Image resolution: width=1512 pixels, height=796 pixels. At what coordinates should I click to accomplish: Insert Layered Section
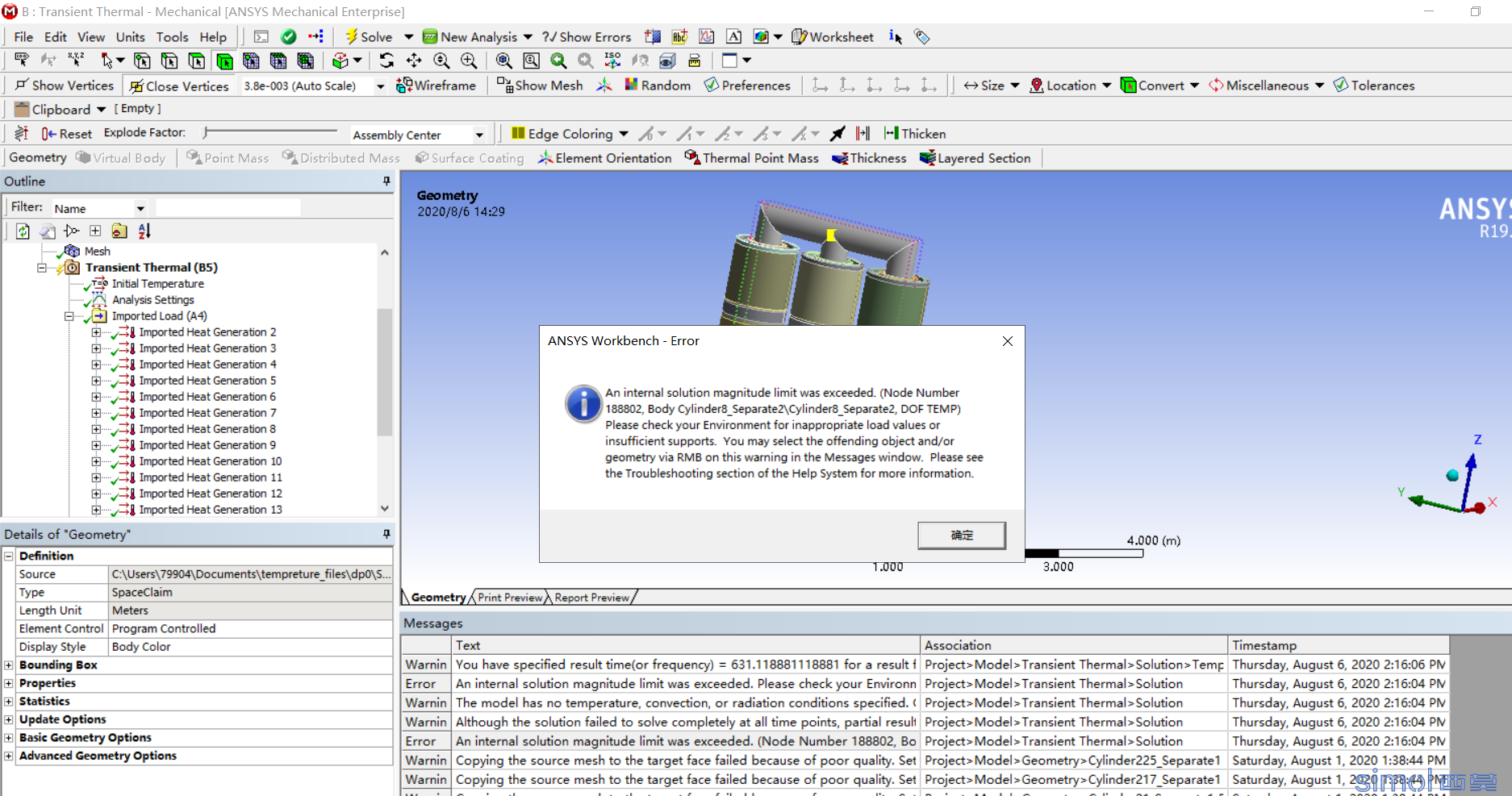coord(975,158)
